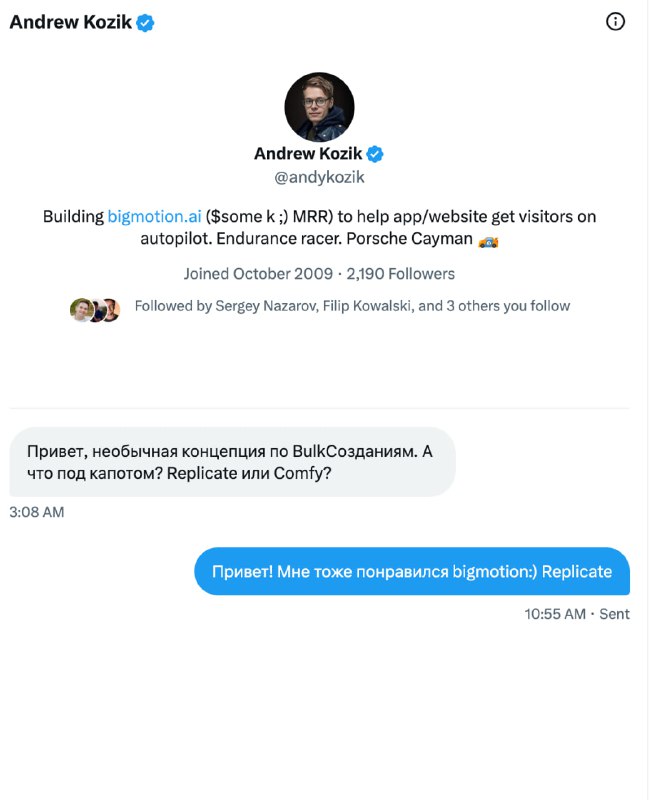Click the racing car emoji in the bio

(x=489, y=241)
